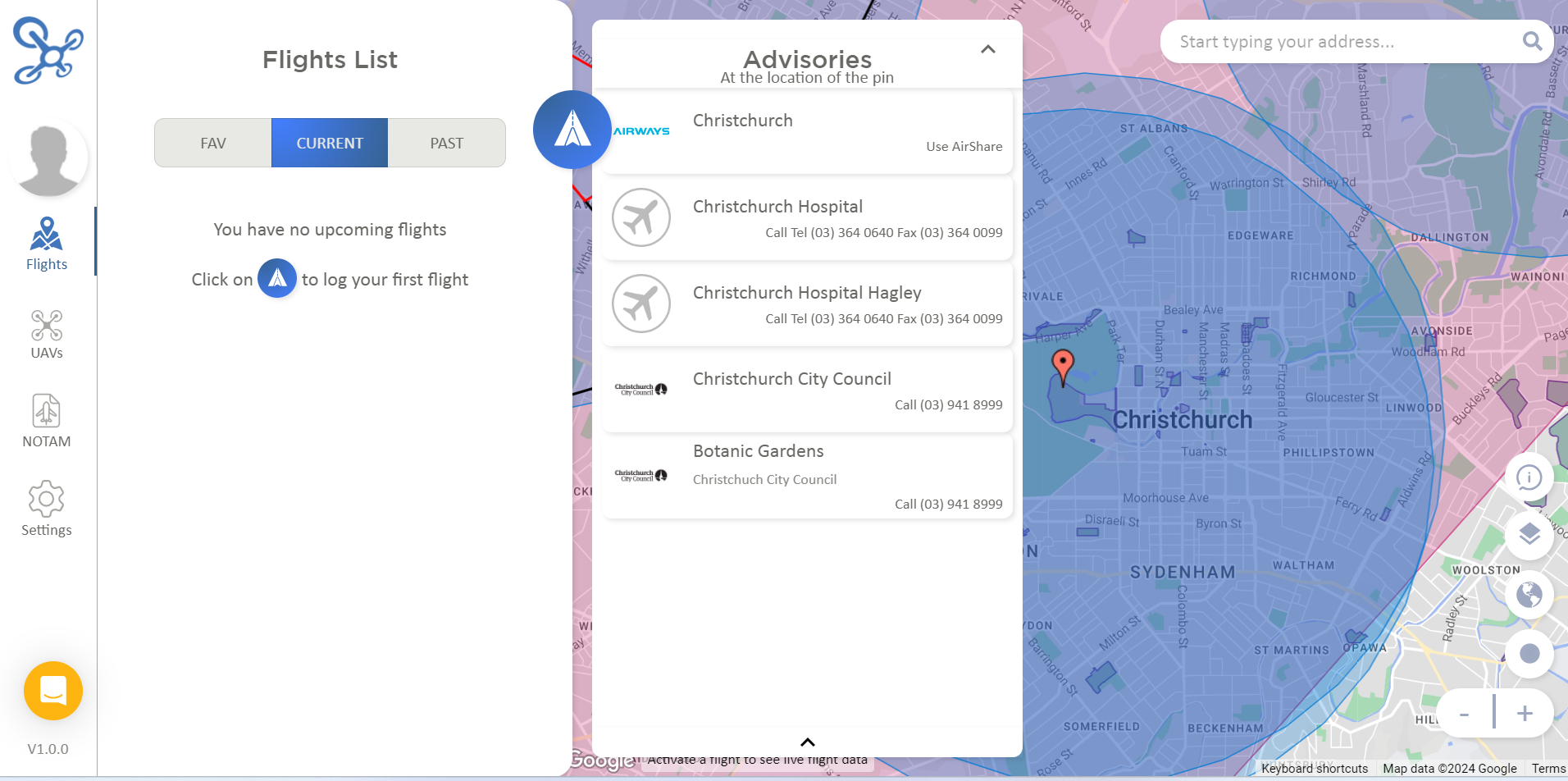This screenshot has width=1568, height=781.
Task: Click the address search magnifier icon
Action: (1532, 41)
